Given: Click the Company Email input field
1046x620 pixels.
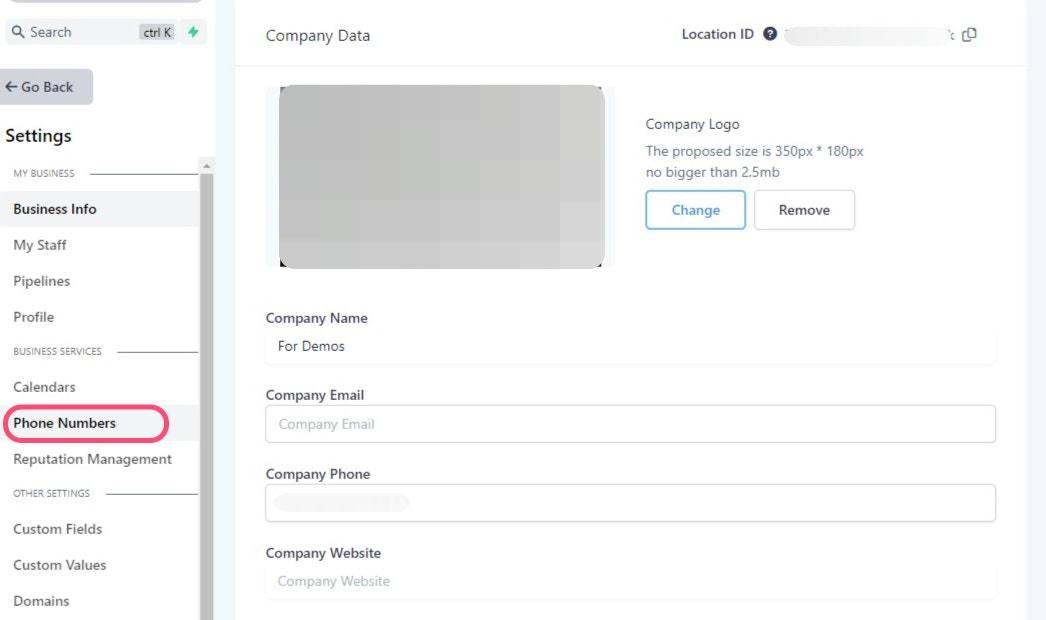Looking at the screenshot, I should pos(630,424).
